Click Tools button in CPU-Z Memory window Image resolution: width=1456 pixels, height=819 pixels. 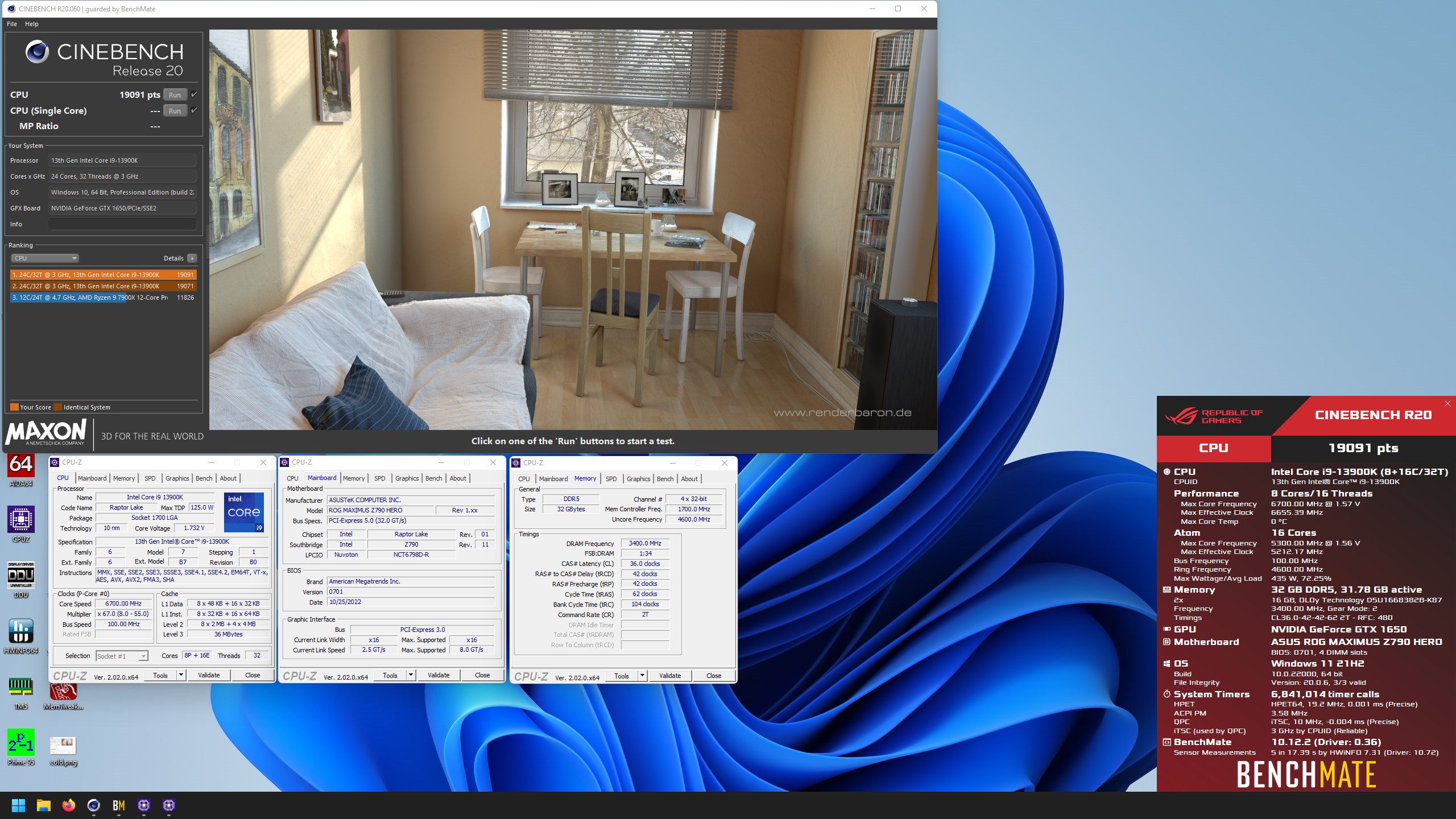(x=622, y=676)
